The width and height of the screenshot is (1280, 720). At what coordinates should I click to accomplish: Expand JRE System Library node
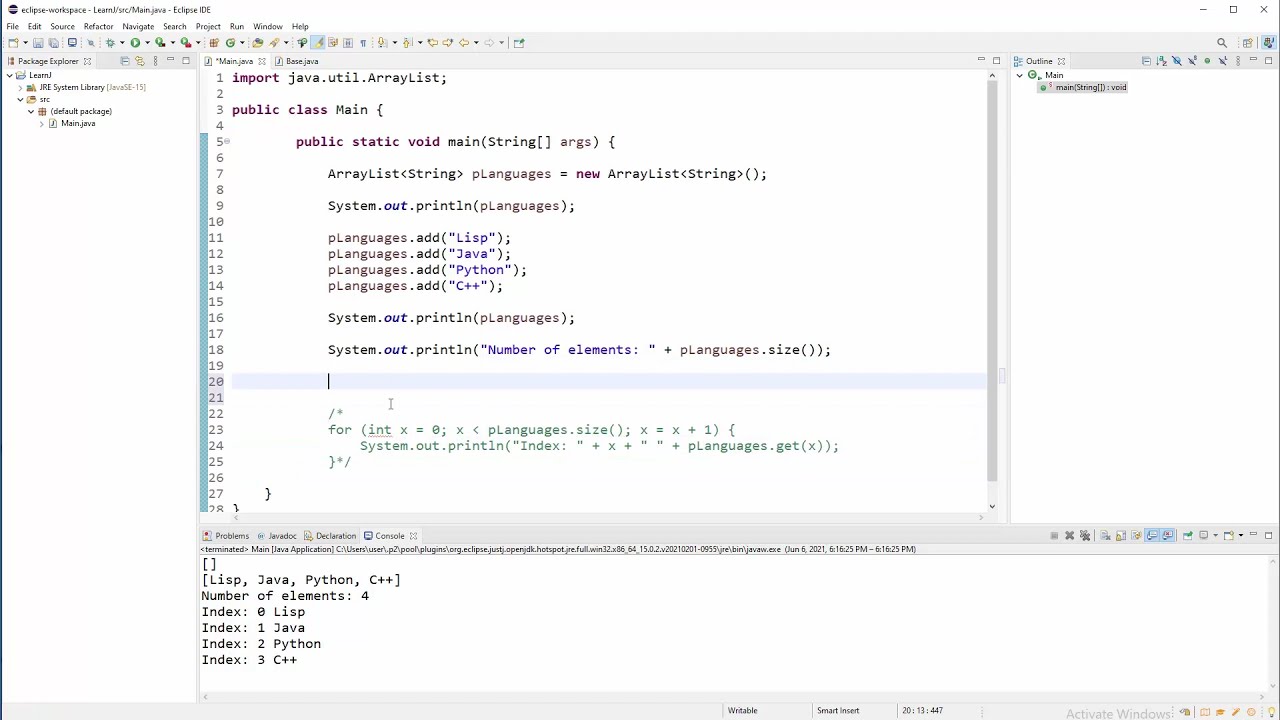(x=19, y=87)
